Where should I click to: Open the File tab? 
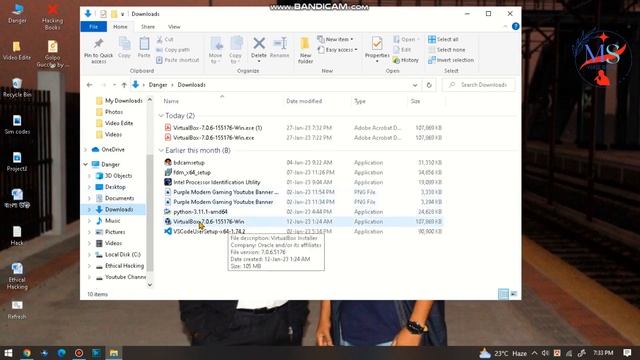click(x=93, y=27)
